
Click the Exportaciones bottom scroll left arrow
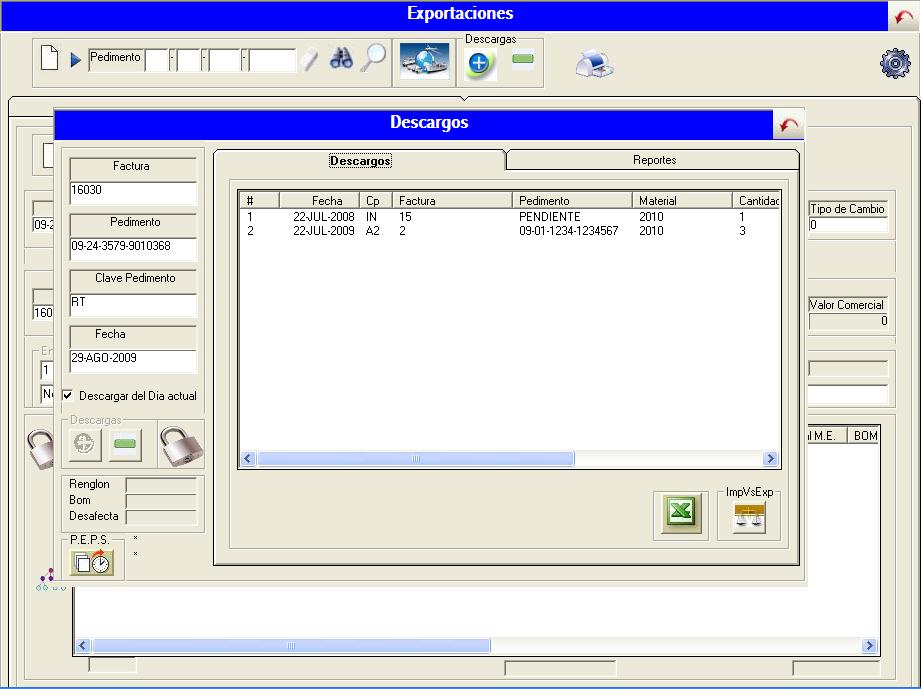tap(83, 646)
